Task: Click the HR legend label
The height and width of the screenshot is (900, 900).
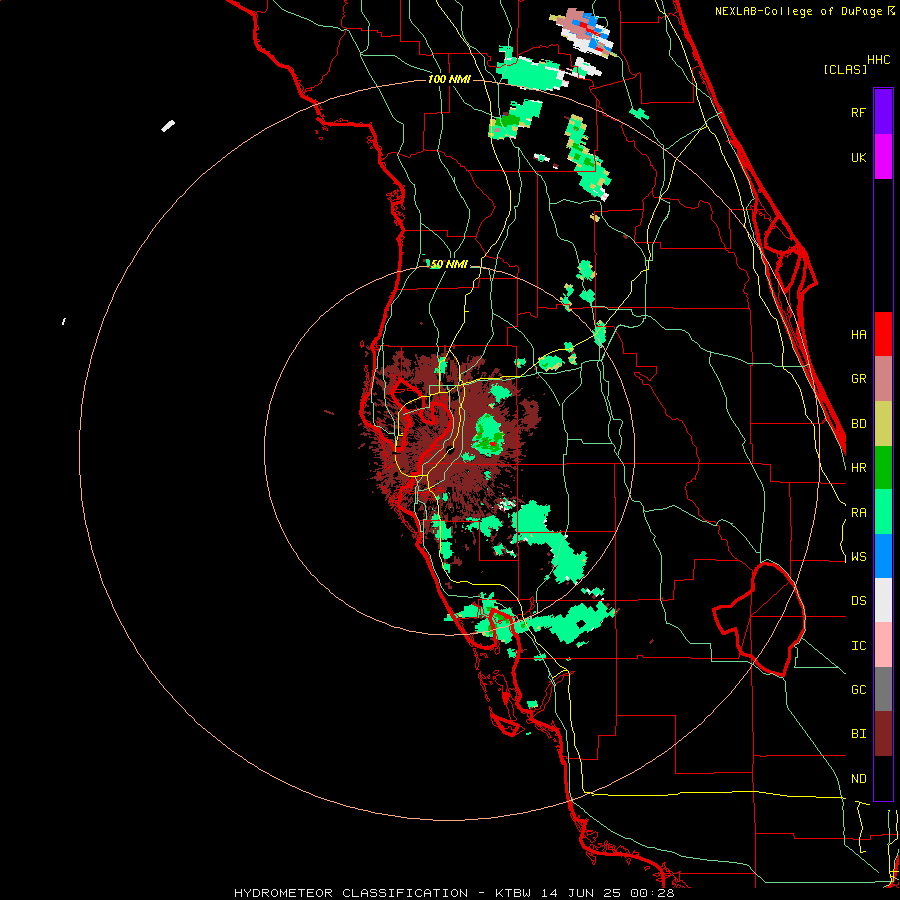Action: point(858,468)
